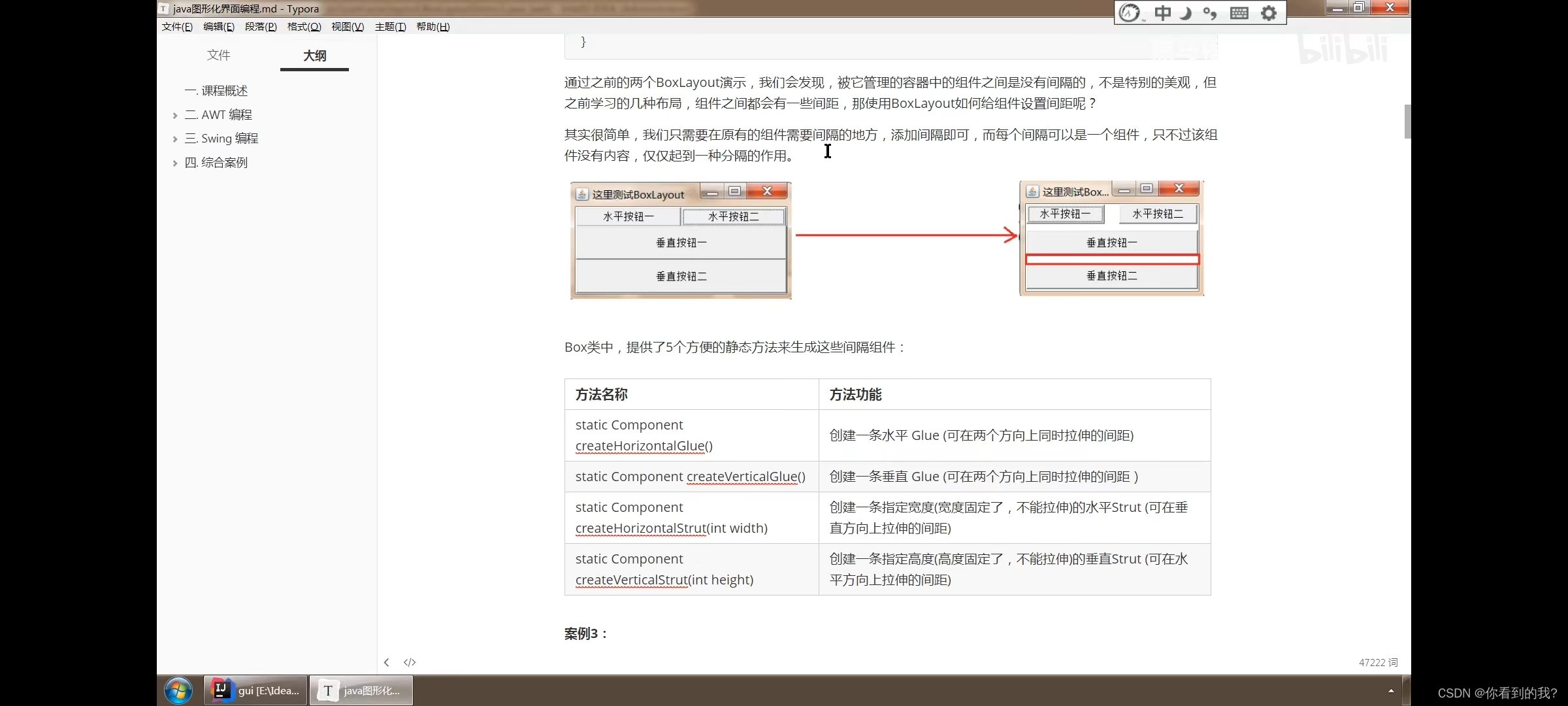Click the sidebar collapse arrow icon
This screenshot has width=1568, height=706.
click(387, 662)
